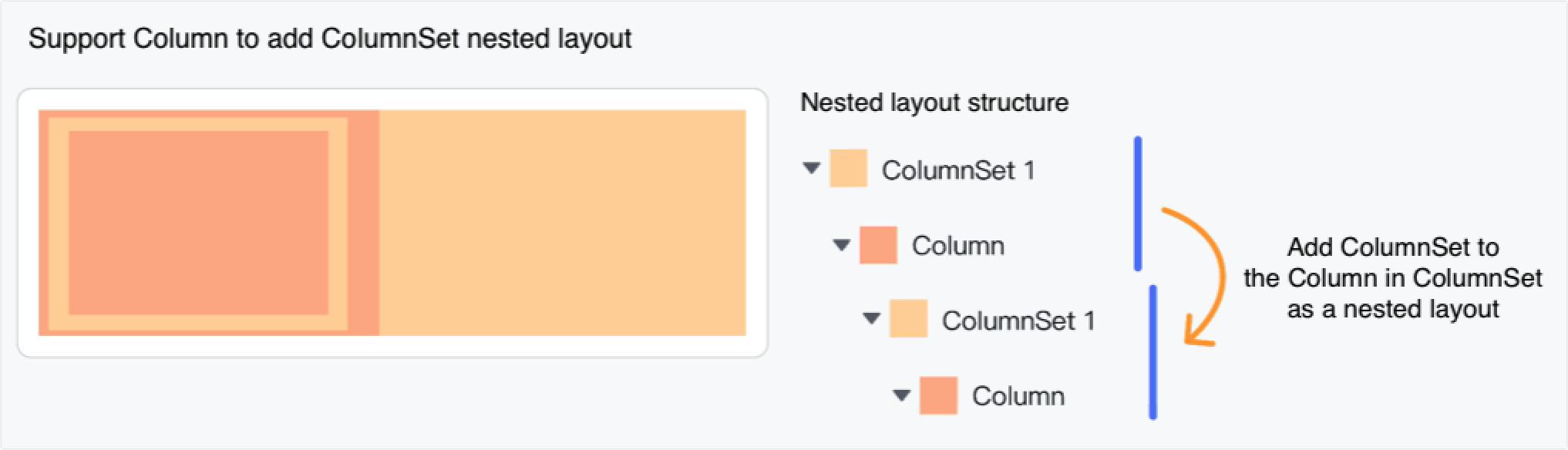Click the top-level ColumnSet 1 light-orange square icon
Viewport: 1568px width, 450px height.
click(848, 168)
